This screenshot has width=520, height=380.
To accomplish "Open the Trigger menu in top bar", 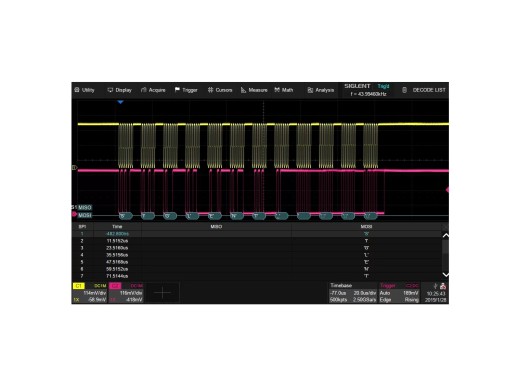I will (186, 90).
